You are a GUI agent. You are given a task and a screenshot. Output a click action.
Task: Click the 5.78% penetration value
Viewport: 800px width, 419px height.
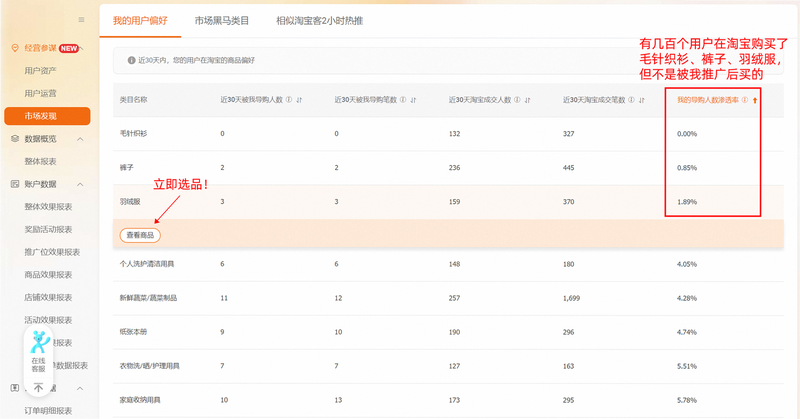[x=687, y=400]
